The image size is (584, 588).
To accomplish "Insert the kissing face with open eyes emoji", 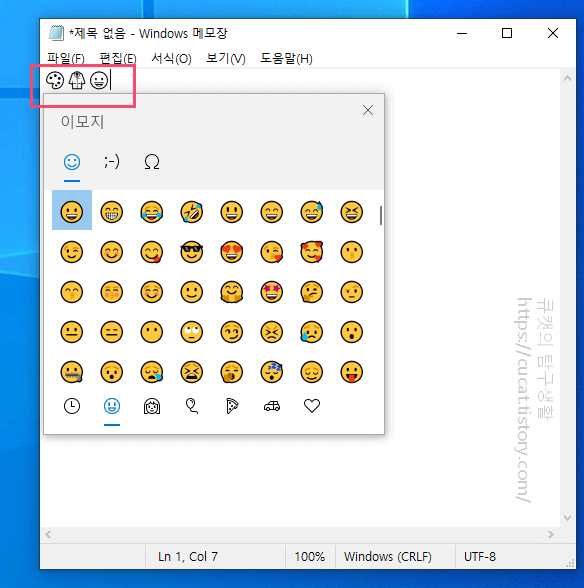I will pos(352,252).
